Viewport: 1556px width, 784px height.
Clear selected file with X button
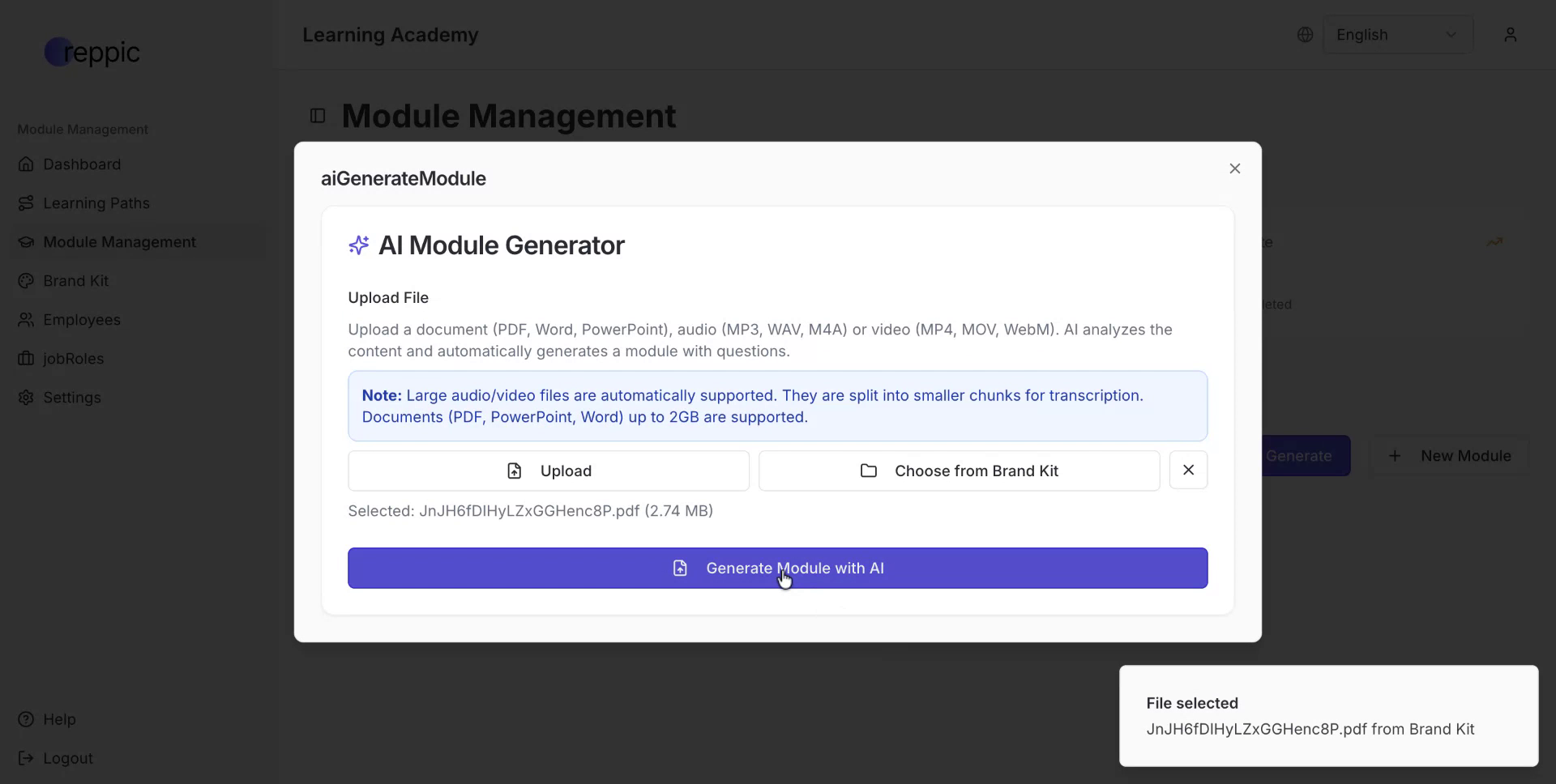point(1188,471)
